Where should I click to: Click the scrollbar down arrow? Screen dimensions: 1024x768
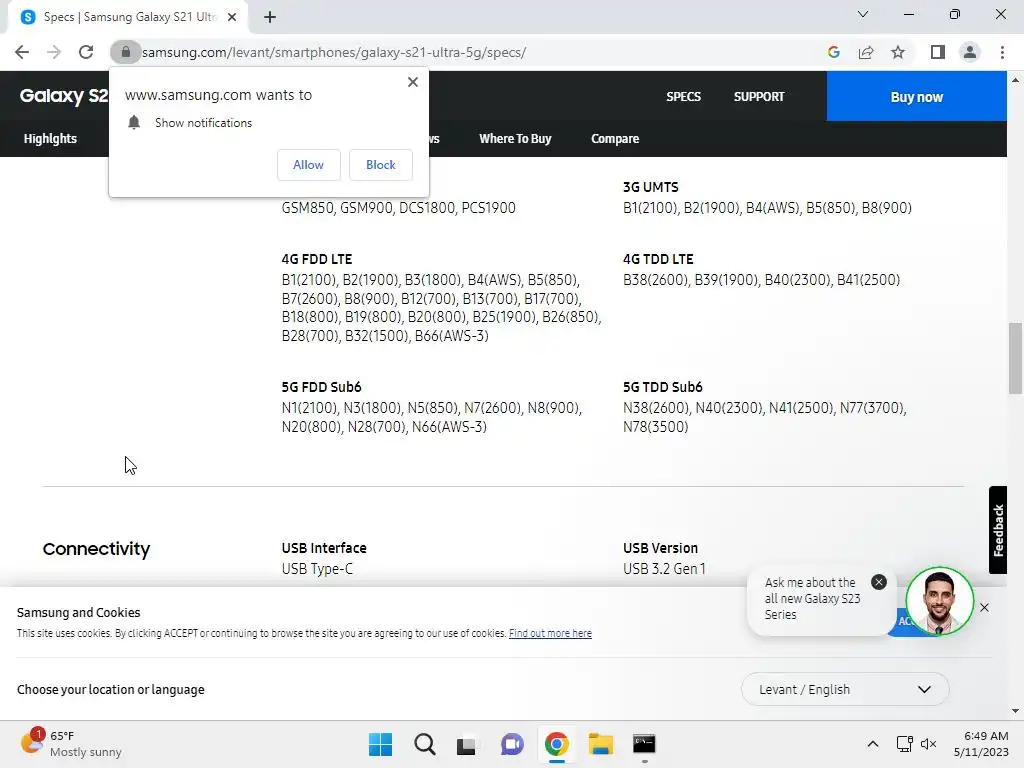tap(1015, 711)
